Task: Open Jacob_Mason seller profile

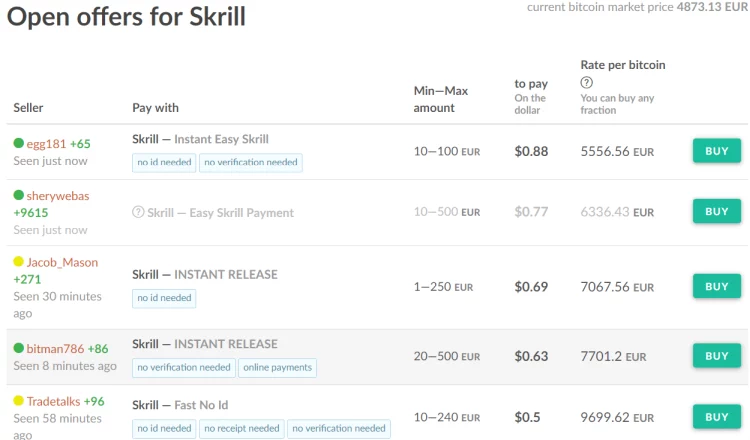Action: point(62,262)
